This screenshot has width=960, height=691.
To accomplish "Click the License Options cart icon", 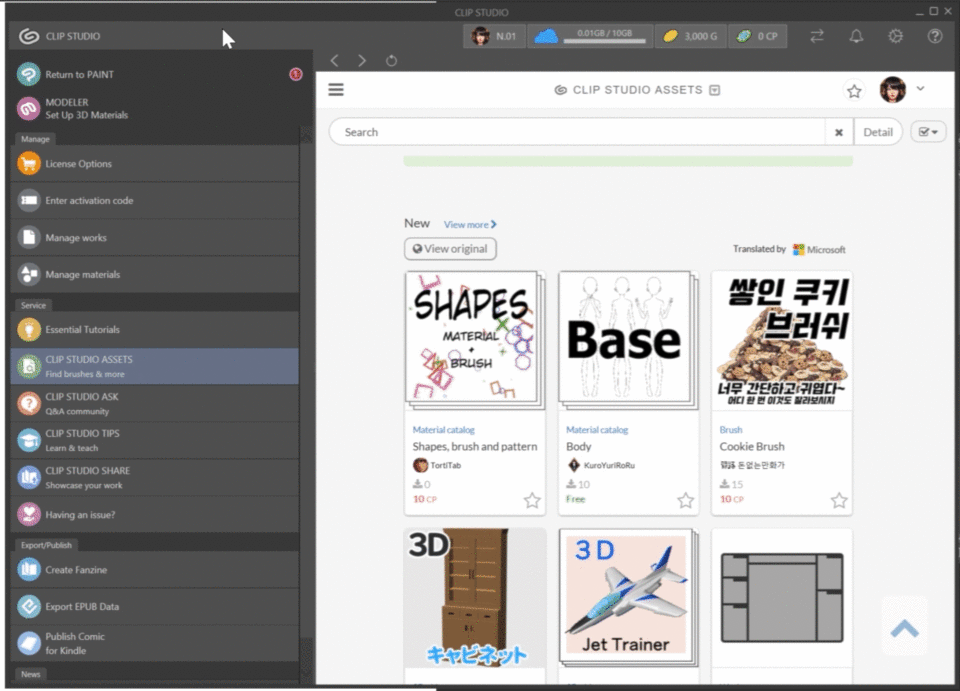I will [28, 163].
